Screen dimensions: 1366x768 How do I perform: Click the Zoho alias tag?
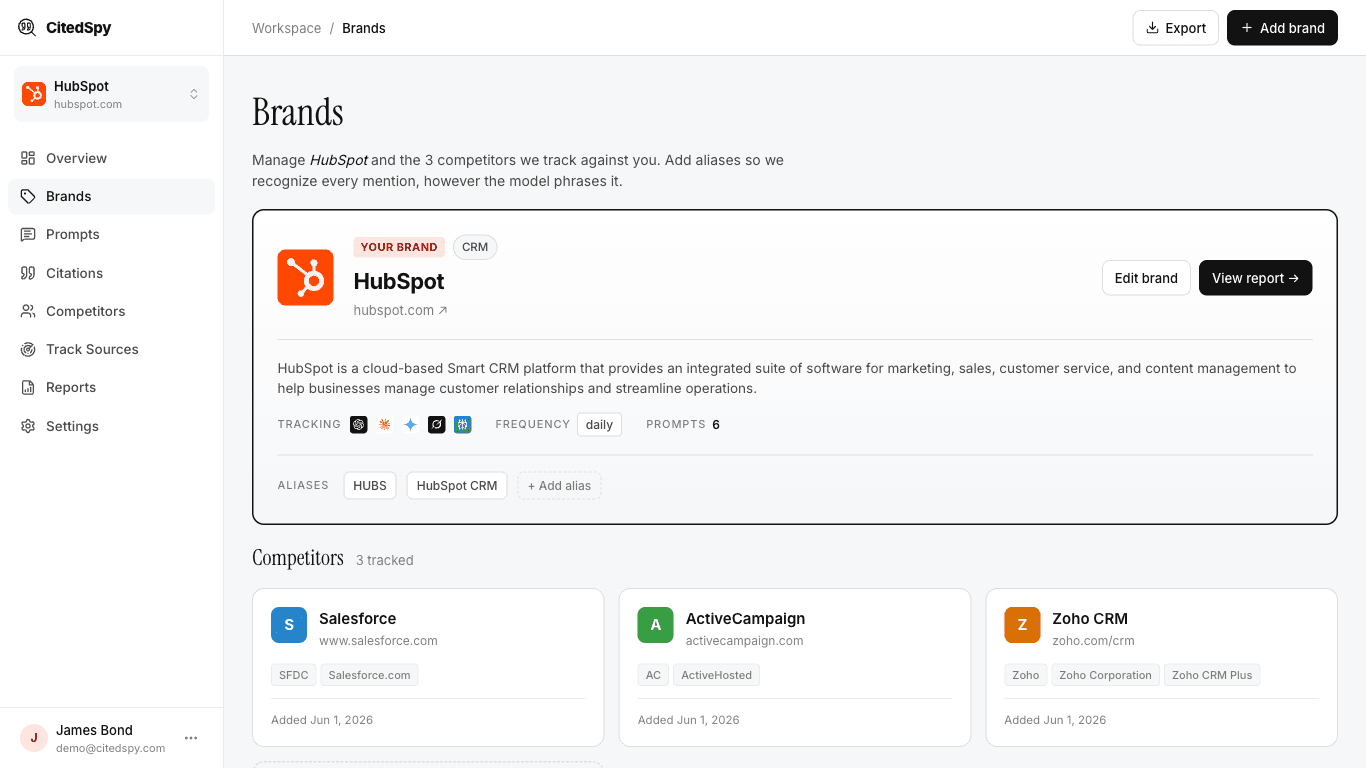point(1026,675)
